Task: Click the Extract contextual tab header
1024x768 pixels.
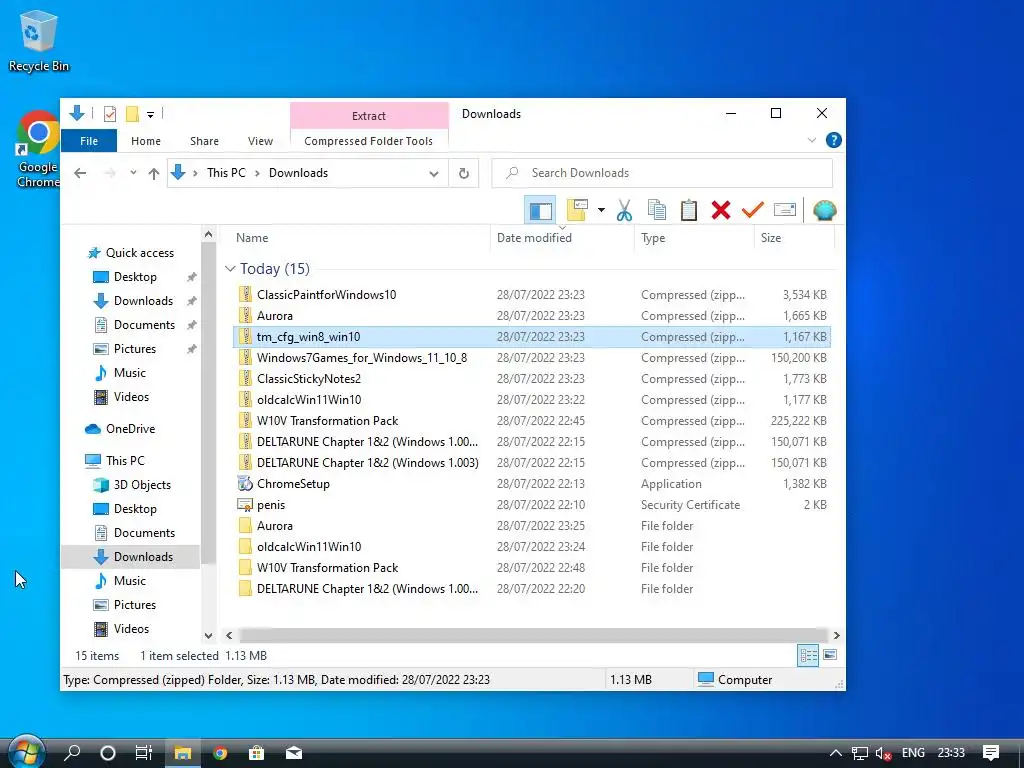Action: (x=369, y=116)
